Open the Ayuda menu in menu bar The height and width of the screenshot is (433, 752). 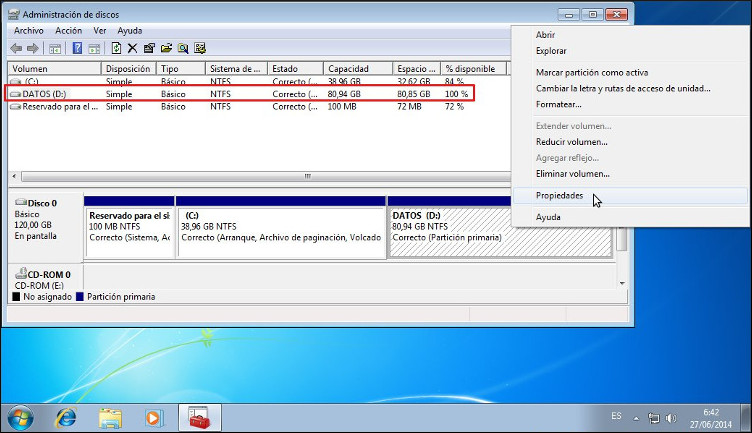[x=129, y=31]
